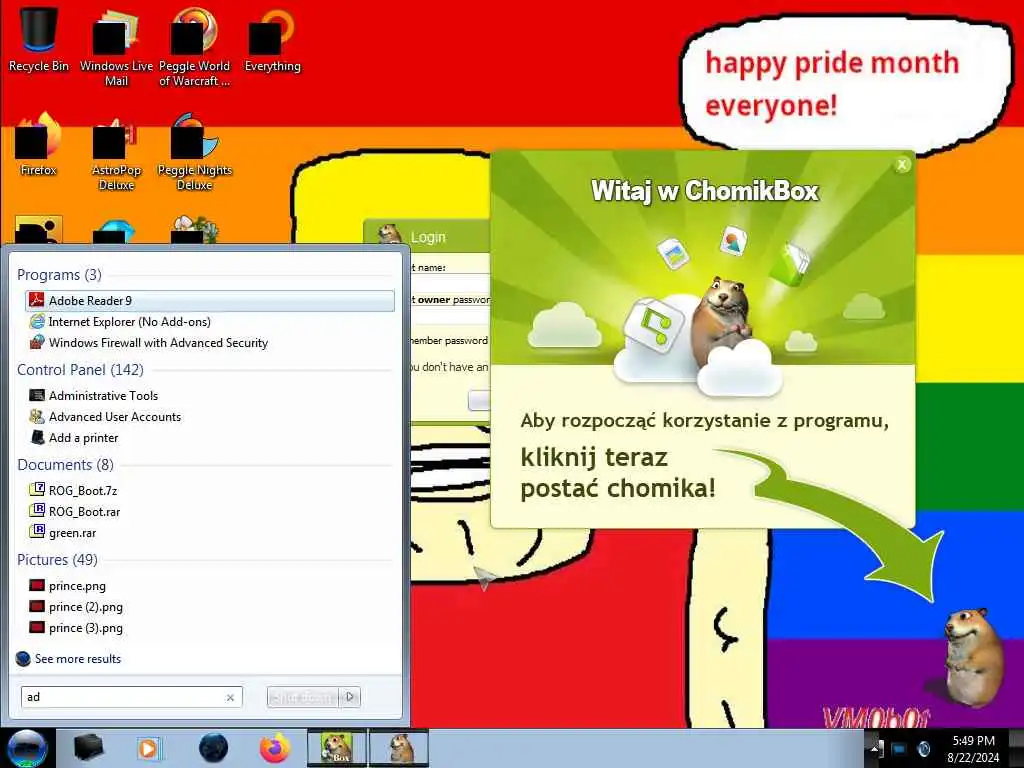Click the Login window title
Image resolution: width=1024 pixels, height=768 pixels.
click(x=428, y=237)
